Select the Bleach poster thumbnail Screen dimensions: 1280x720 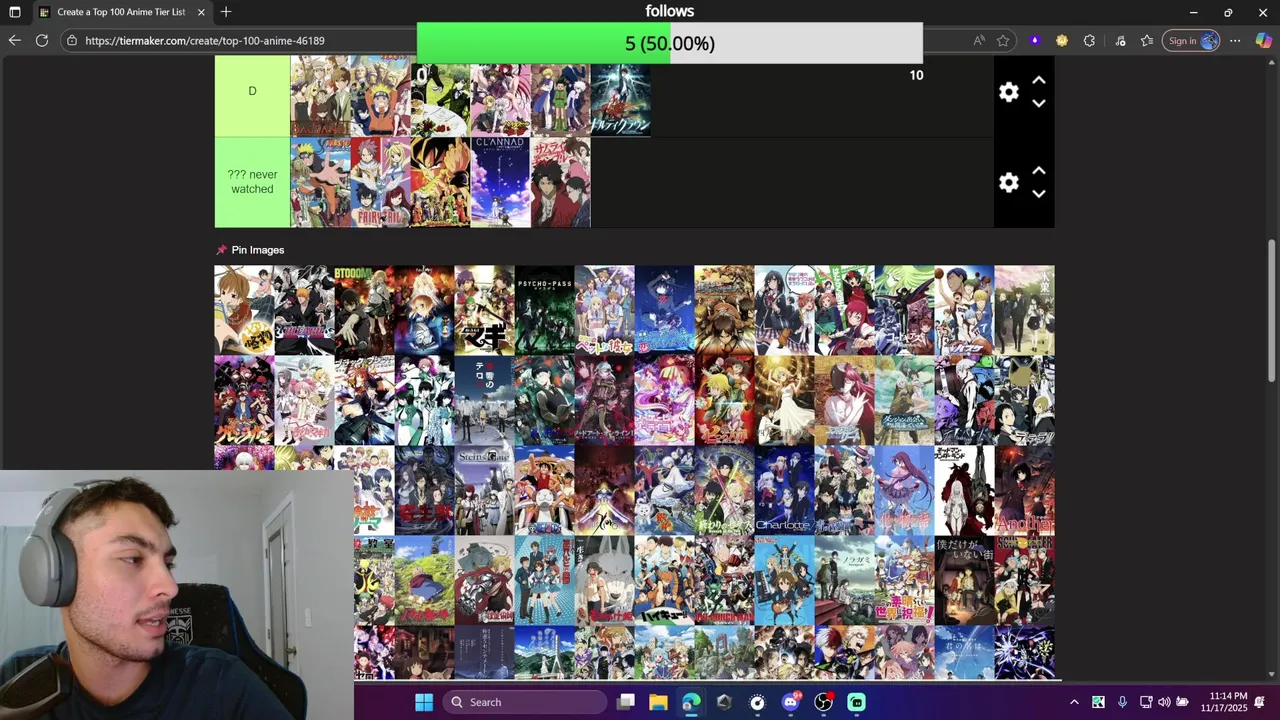[x=304, y=310]
